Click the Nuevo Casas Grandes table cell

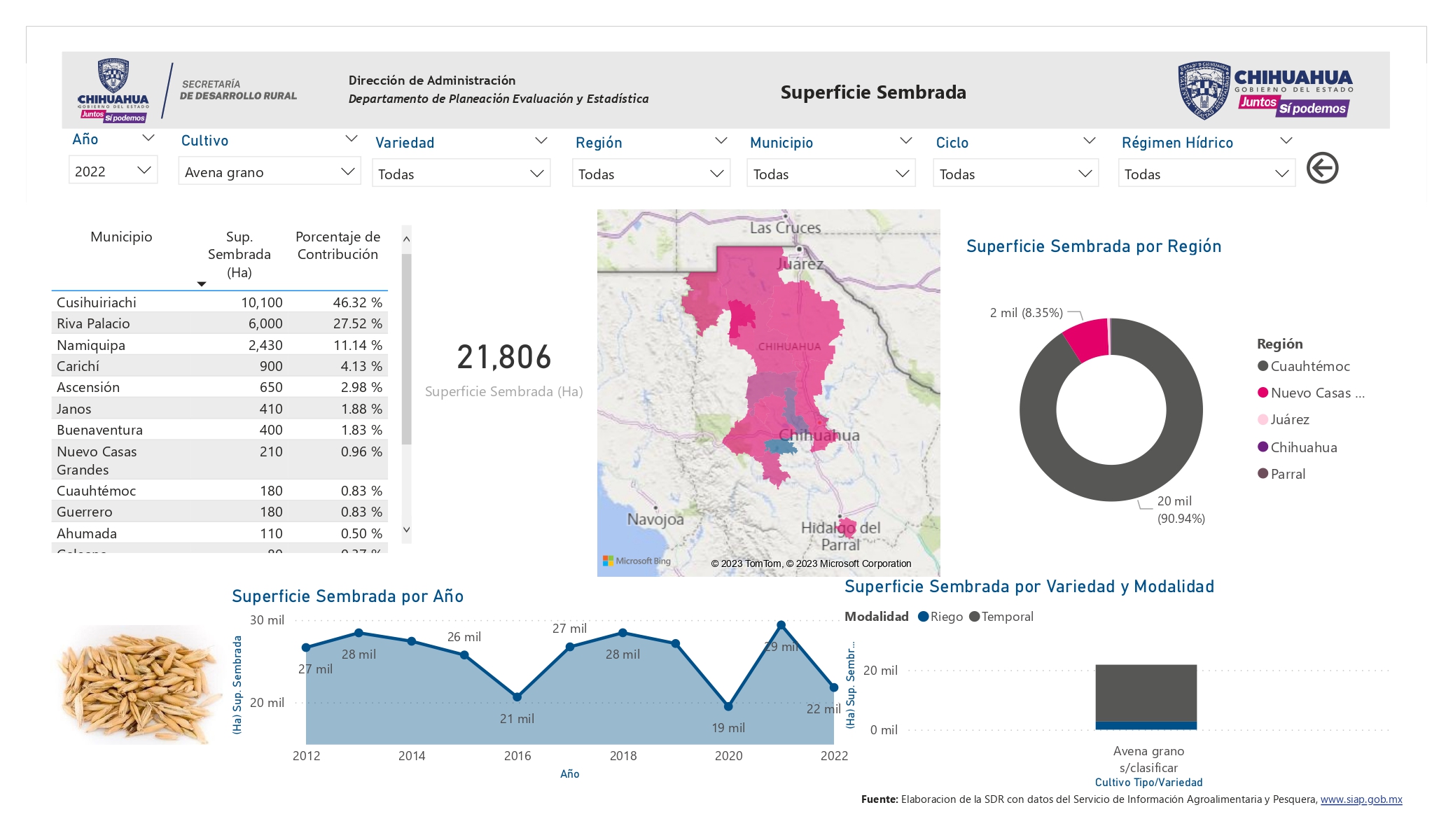(97, 461)
